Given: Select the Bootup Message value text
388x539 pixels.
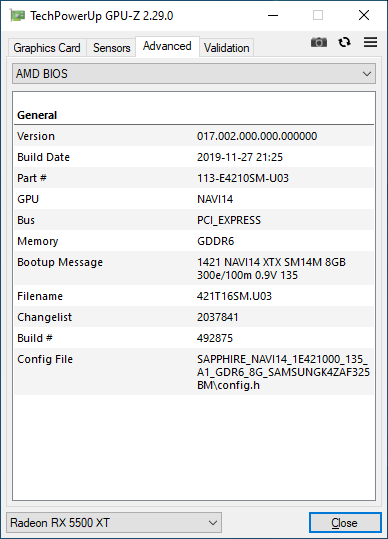Looking at the screenshot, I should pos(271,268).
